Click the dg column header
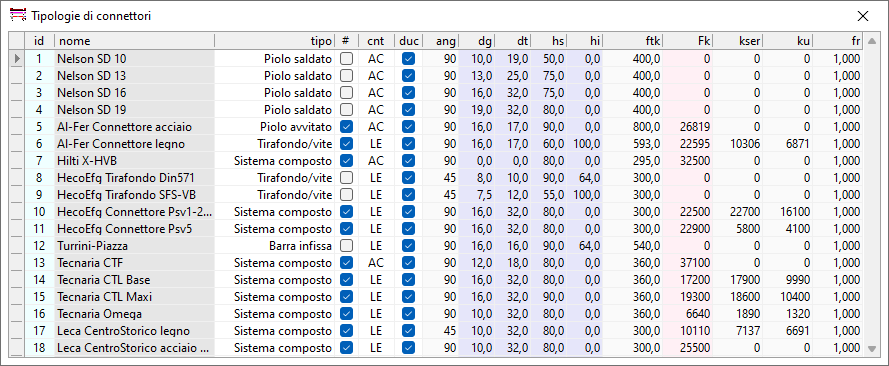The width and height of the screenshot is (889, 366). (x=477, y=41)
